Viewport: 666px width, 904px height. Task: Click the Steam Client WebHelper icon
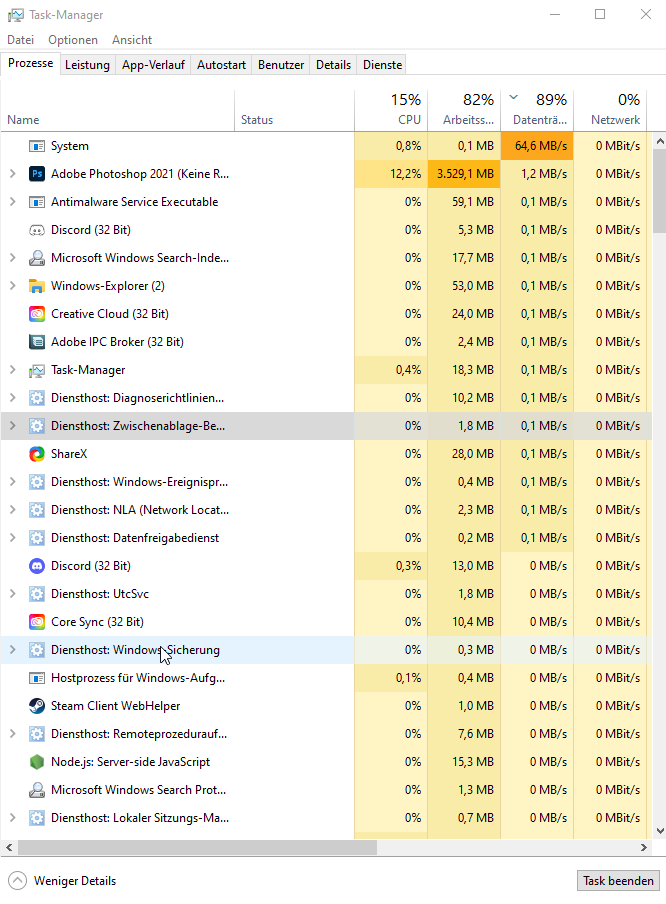[x=37, y=706]
